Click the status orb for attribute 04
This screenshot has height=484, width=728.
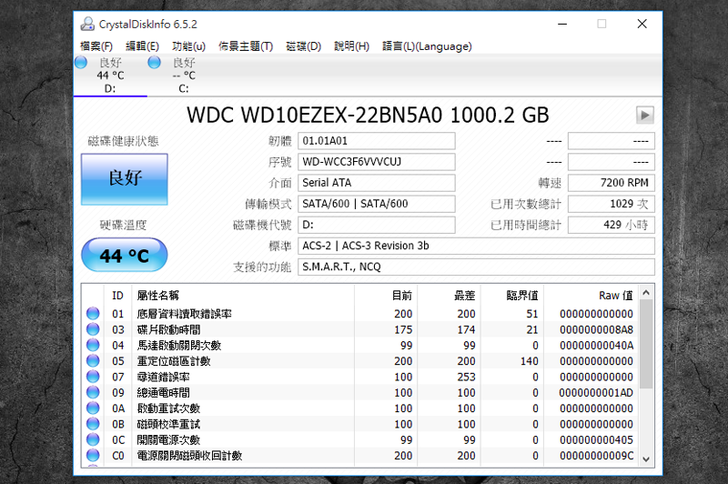click(x=93, y=345)
